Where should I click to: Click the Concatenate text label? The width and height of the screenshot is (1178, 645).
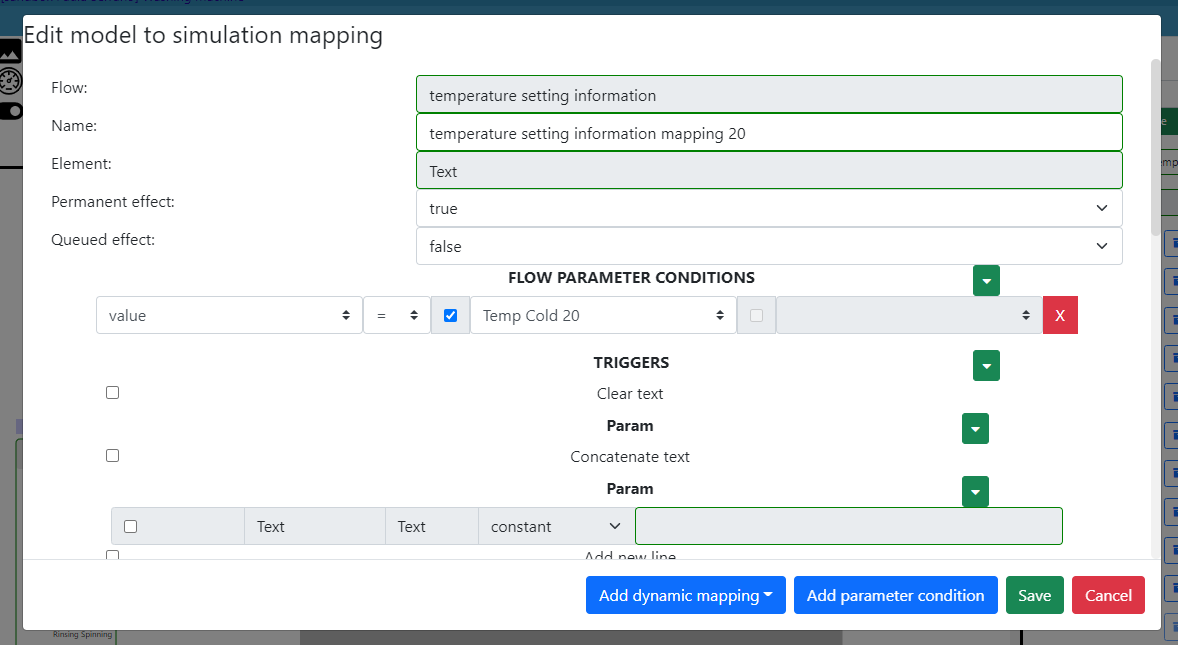click(x=630, y=457)
